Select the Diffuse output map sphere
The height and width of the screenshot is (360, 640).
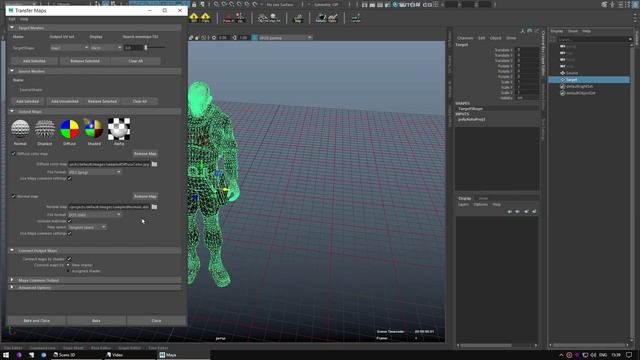69,129
